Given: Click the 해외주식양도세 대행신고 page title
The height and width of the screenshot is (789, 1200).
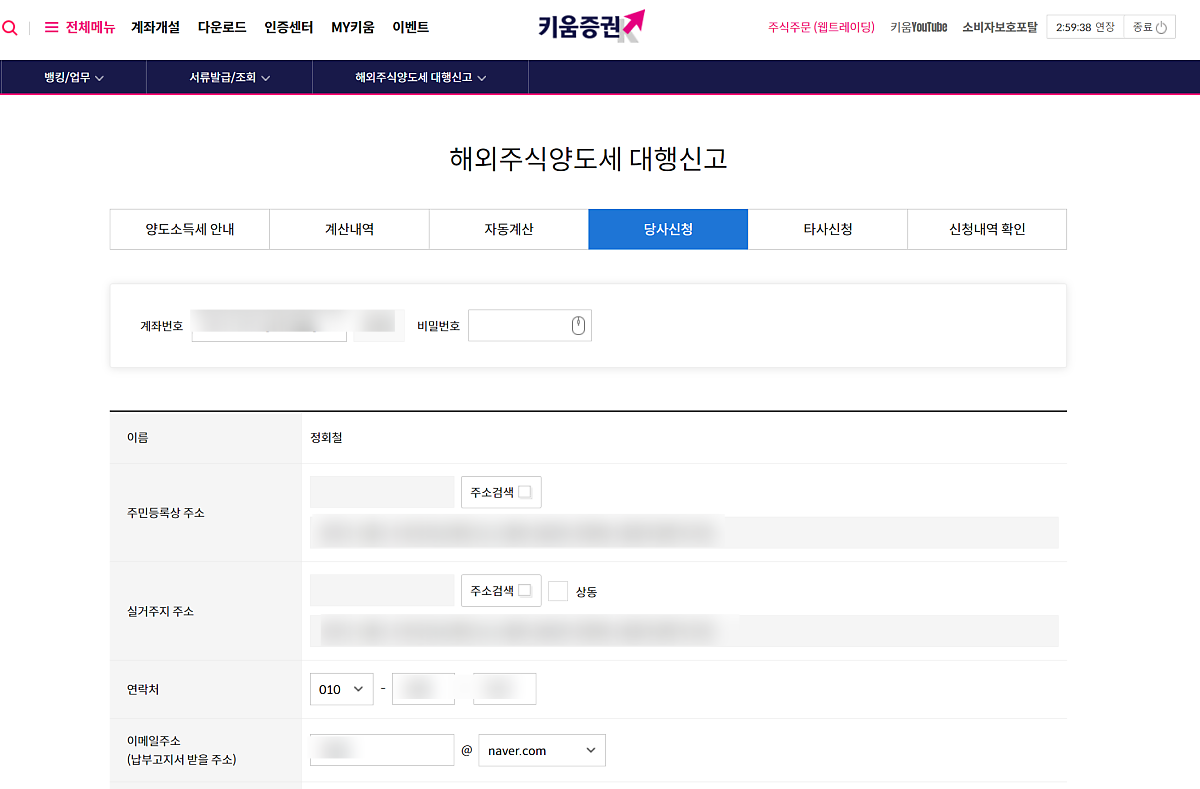Looking at the screenshot, I should click(588, 158).
